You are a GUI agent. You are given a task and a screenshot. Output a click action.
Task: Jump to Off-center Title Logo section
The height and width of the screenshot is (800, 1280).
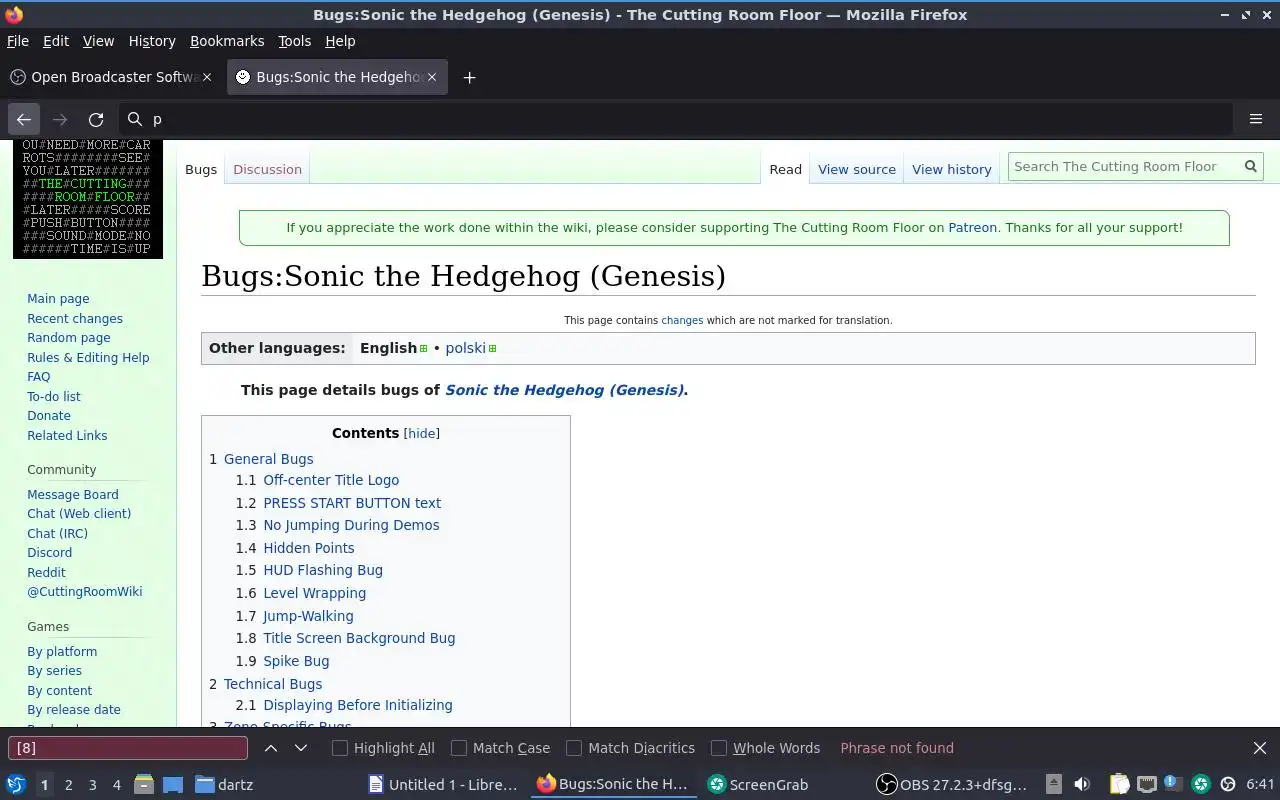pyautogui.click(x=331, y=480)
